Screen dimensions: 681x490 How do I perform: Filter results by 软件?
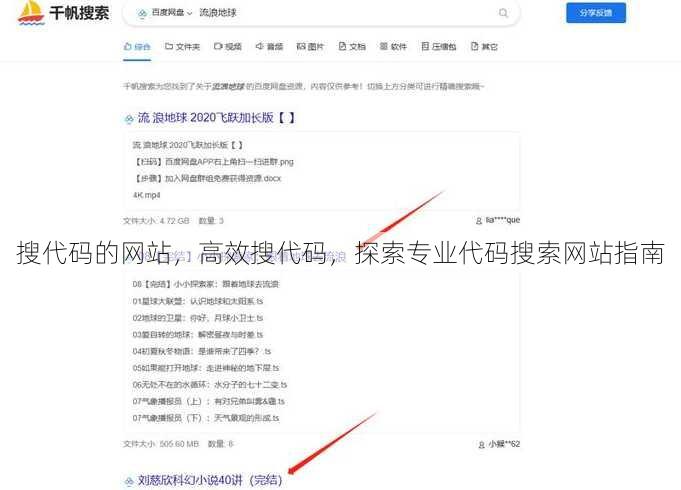click(393, 46)
